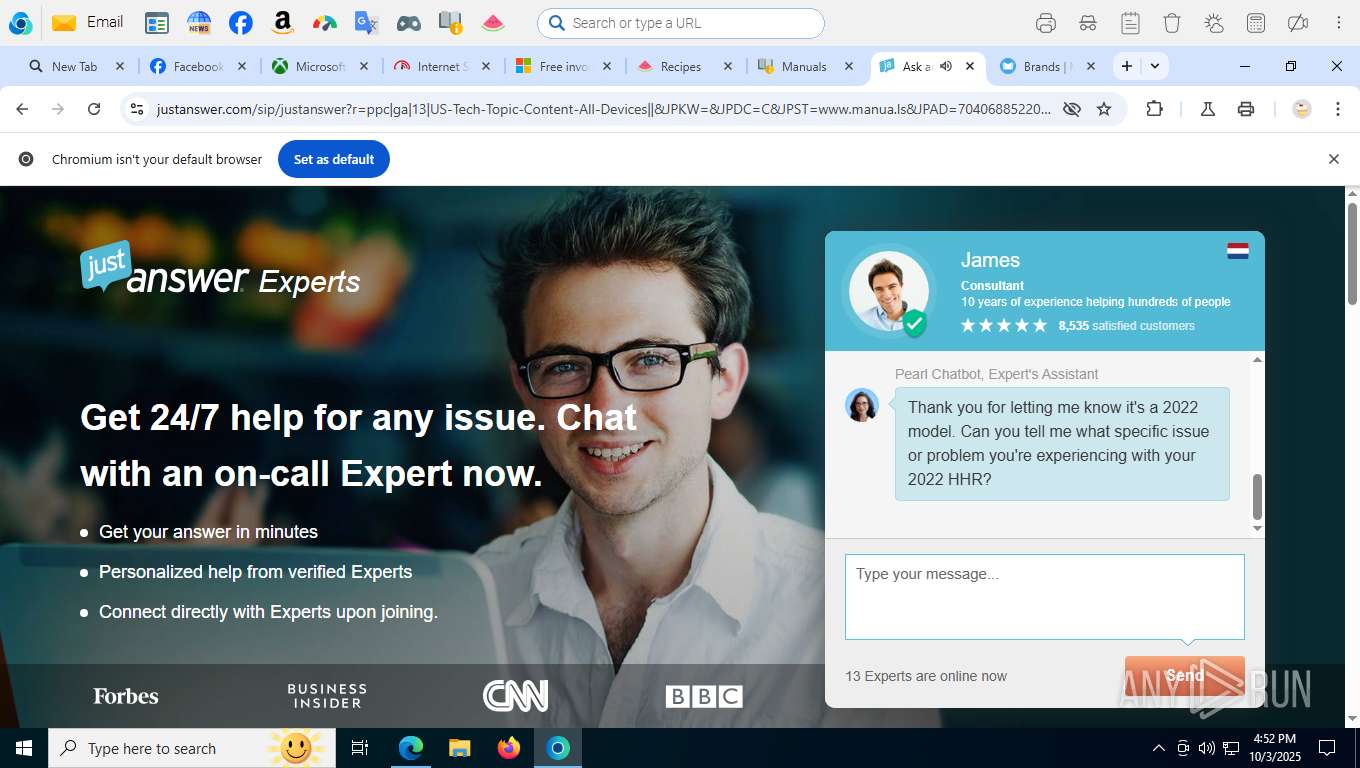
Task: Open the three-dot menu in top toolbar
Action: coord(1339,23)
